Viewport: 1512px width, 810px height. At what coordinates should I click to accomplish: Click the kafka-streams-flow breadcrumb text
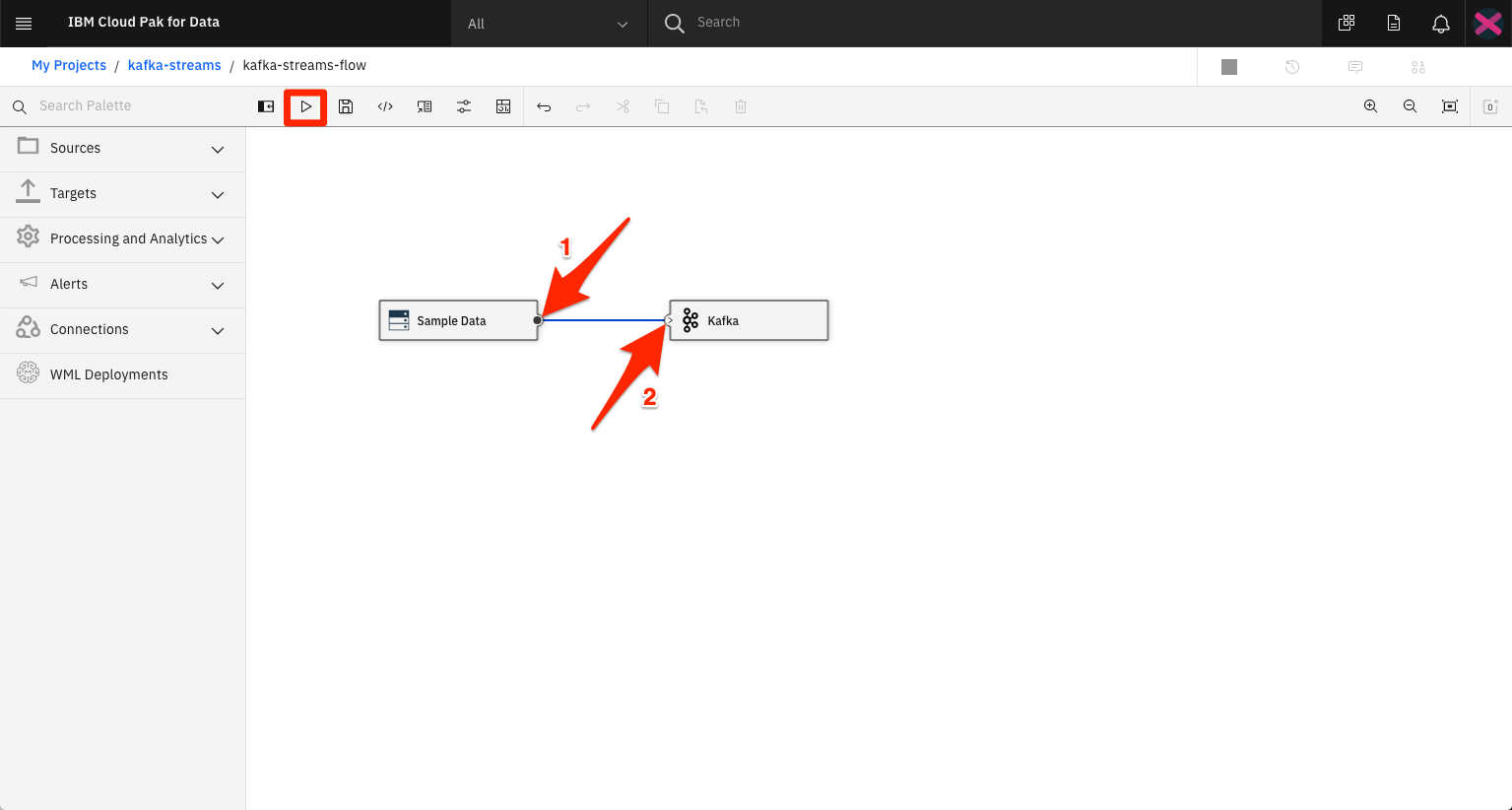pos(304,65)
